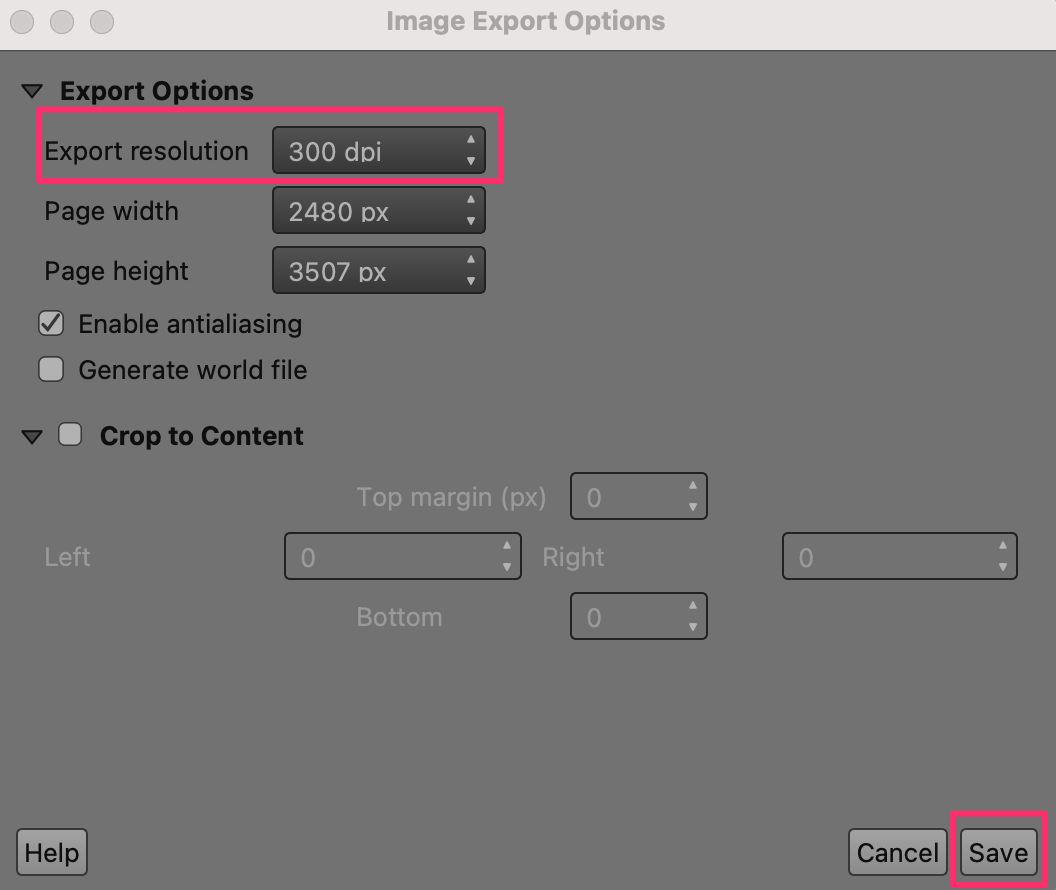1056x890 pixels.
Task: Disable the Enable antialiasing checkbox
Action: (x=51, y=324)
